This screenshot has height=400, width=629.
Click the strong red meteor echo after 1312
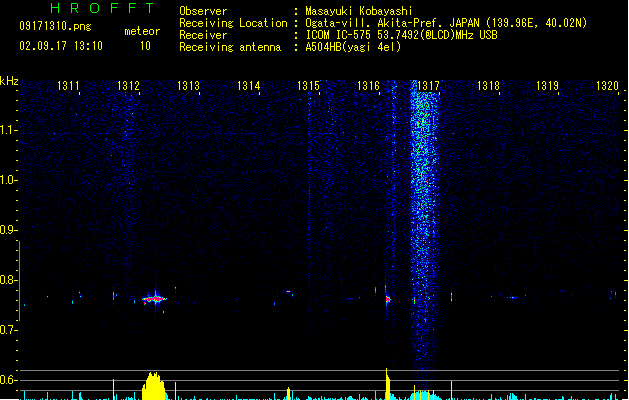(155, 299)
